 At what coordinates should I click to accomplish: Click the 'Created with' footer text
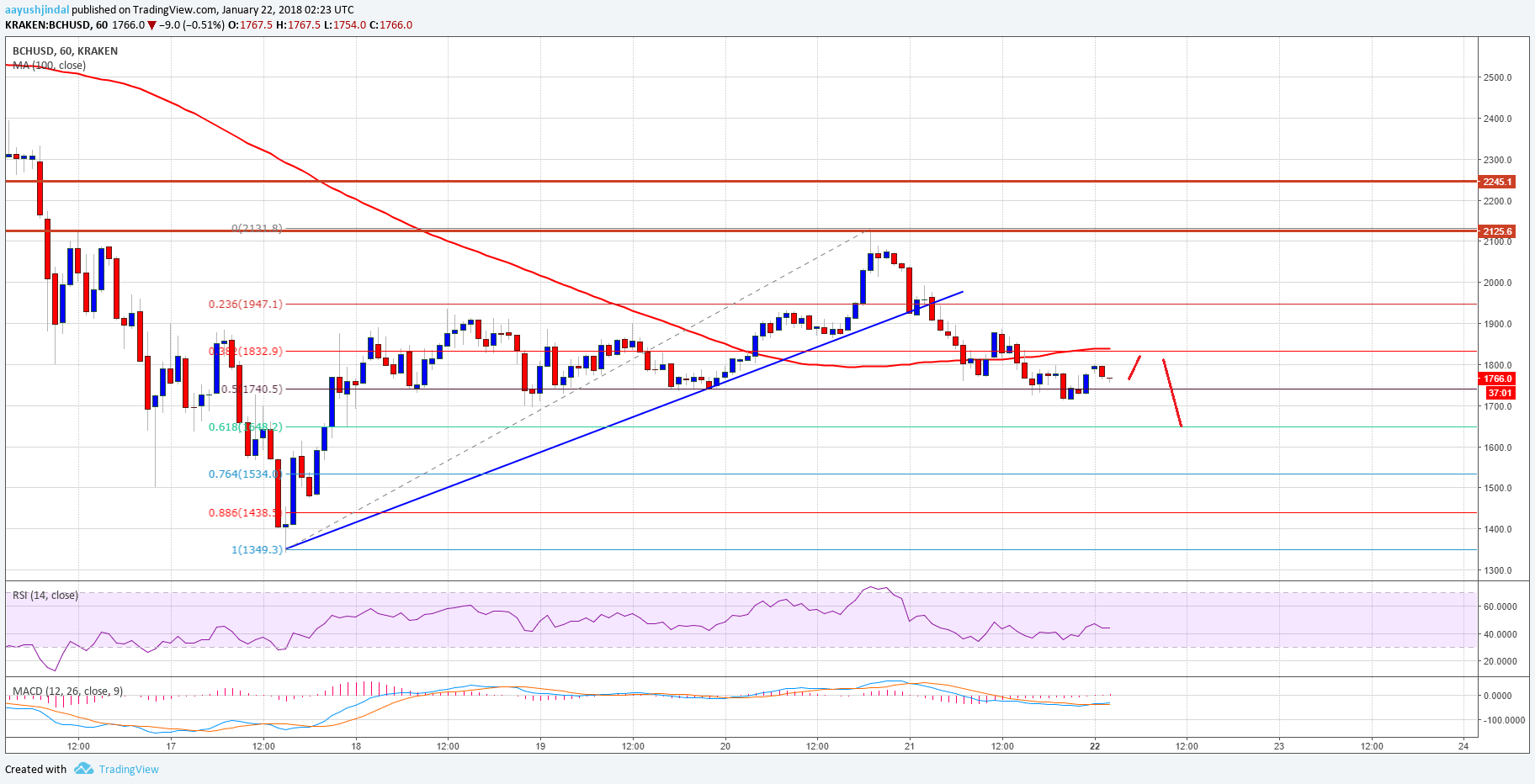[x=35, y=770]
